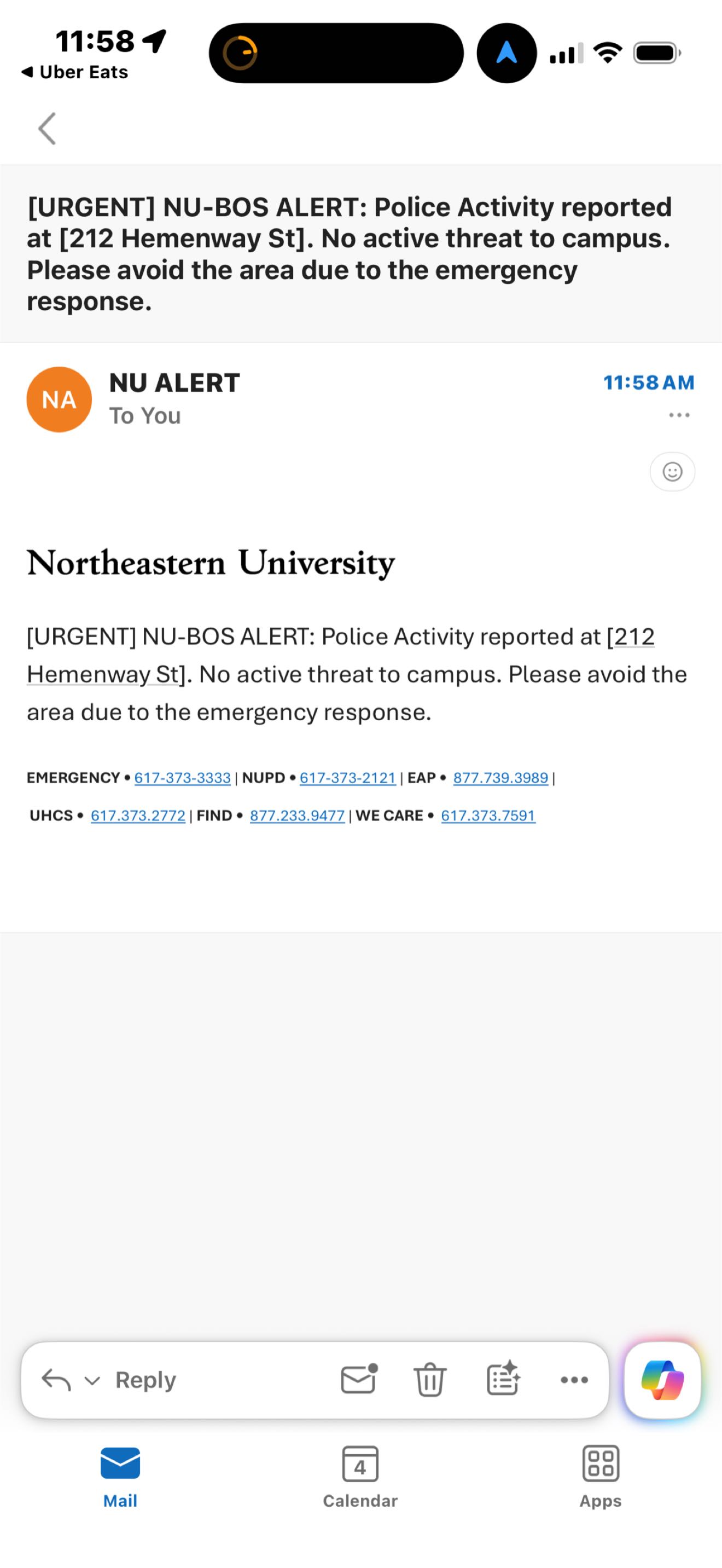The height and width of the screenshot is (1568, 722).
Task: Launch Copilot assistant button
Action: tap(662, 1380)
